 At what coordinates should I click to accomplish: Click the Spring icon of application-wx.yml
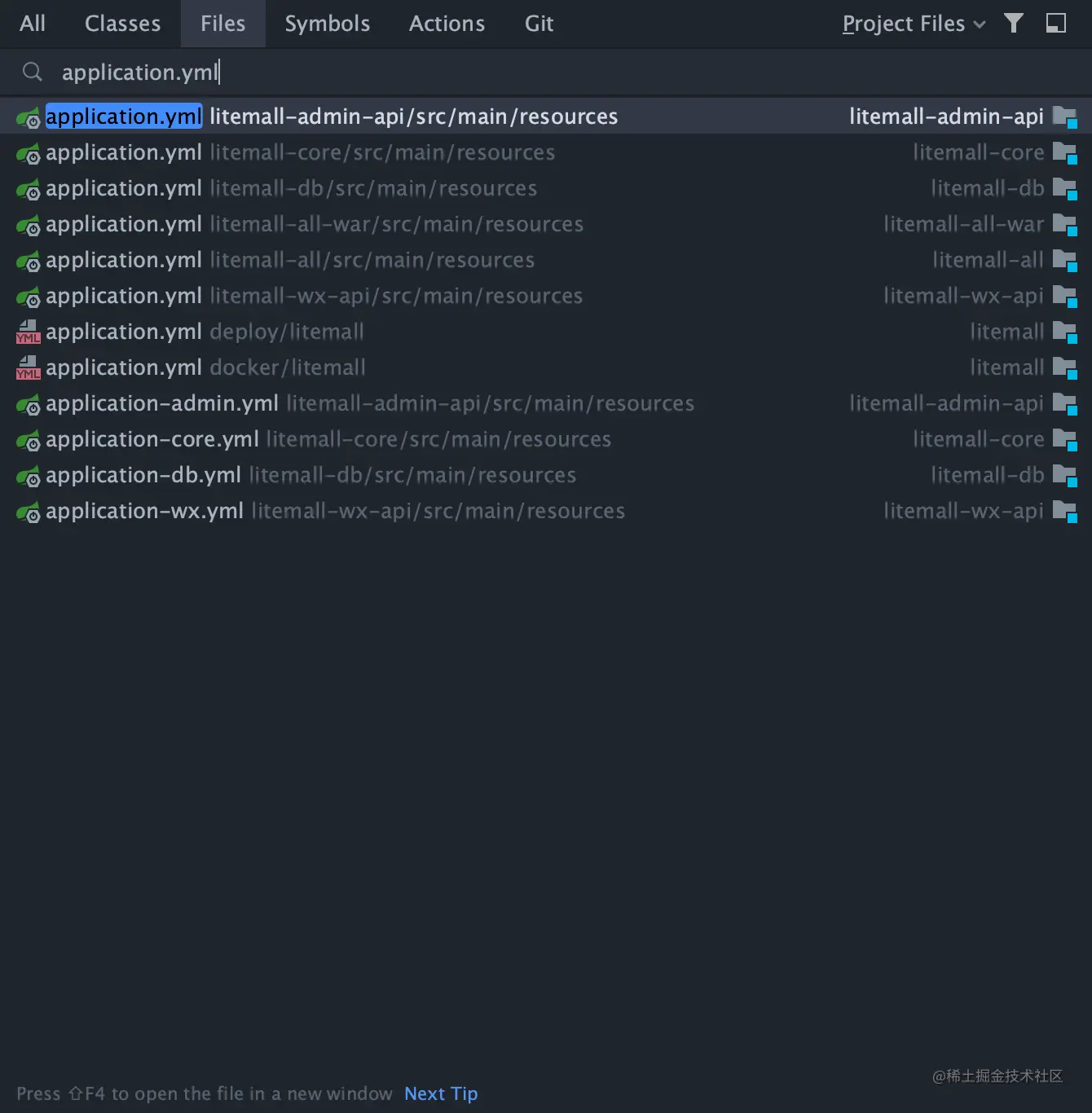[29, 512]
